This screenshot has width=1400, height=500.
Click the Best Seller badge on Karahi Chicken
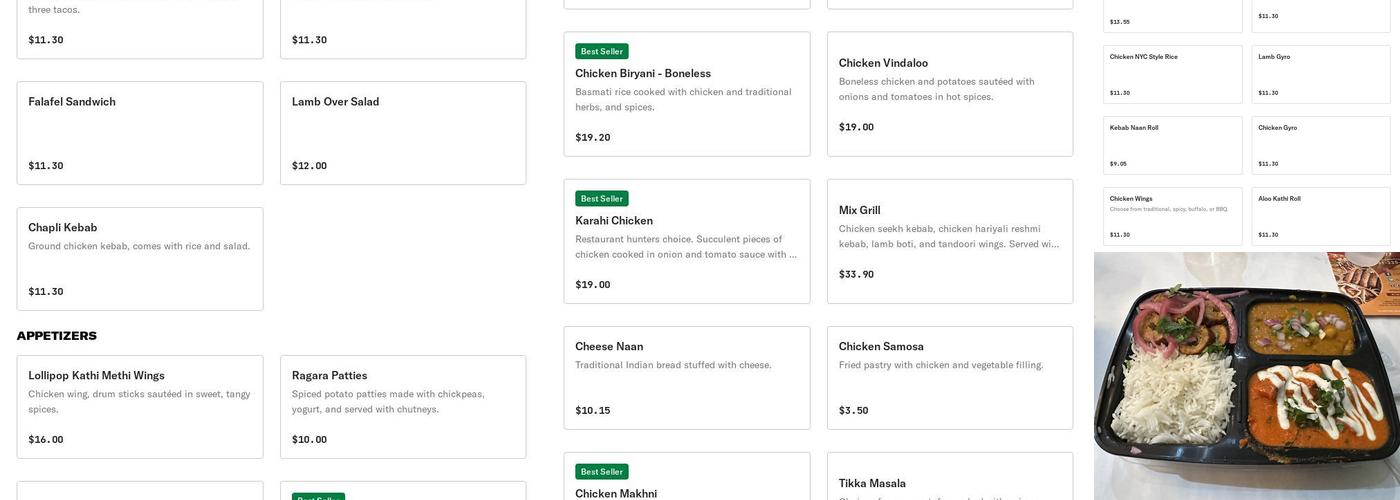(x=602, y=199)
